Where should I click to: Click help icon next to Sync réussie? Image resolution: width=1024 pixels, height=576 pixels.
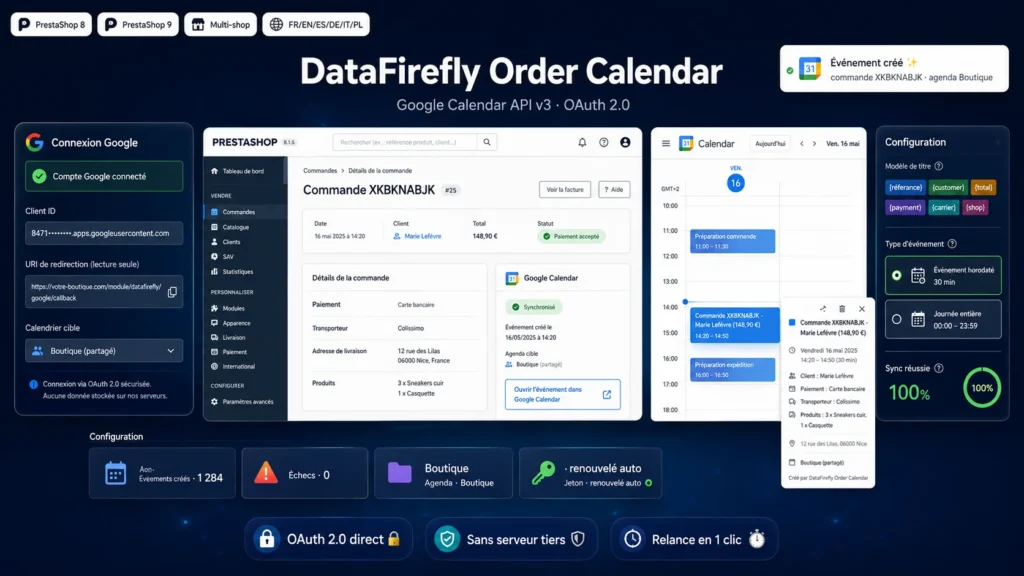tap(938, 368)
